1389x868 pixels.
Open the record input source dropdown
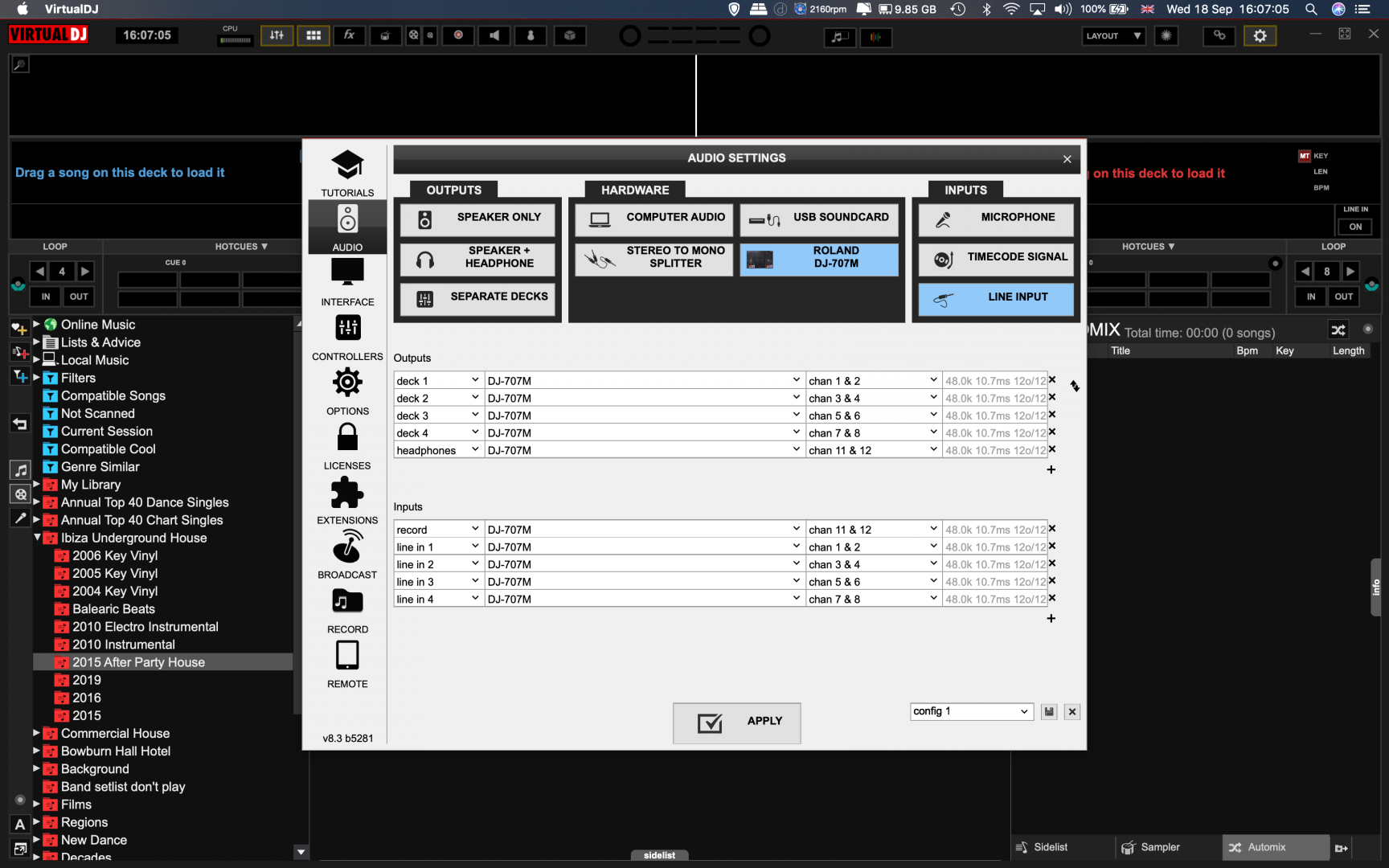coord(438,530)
